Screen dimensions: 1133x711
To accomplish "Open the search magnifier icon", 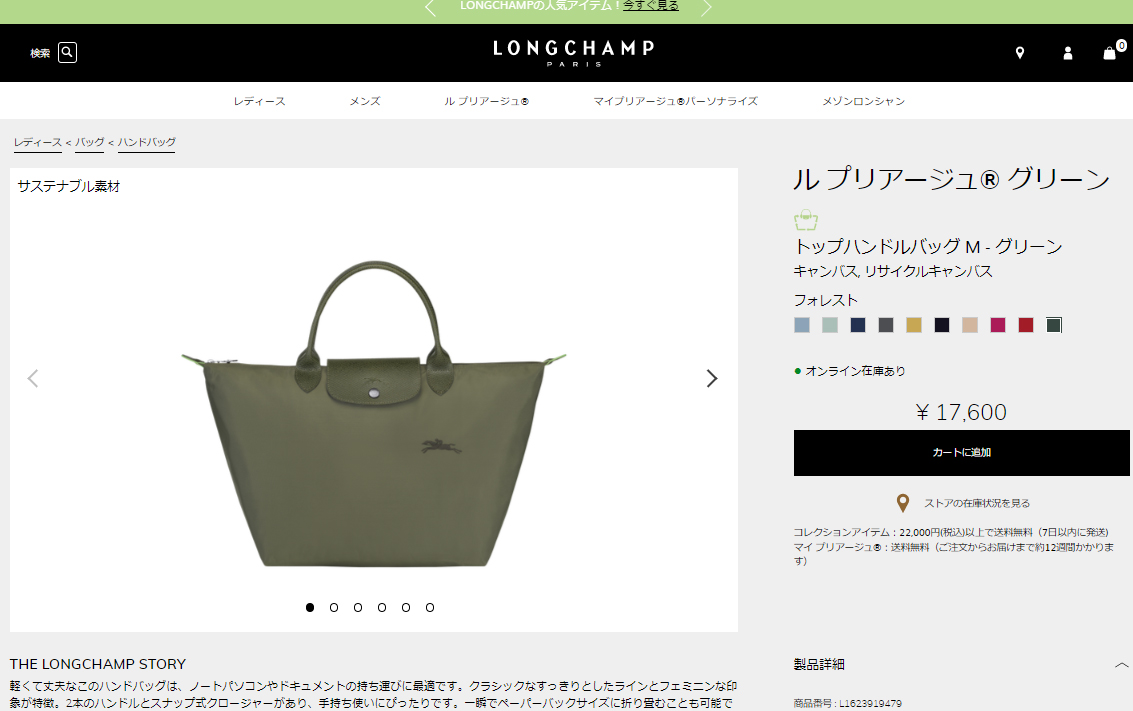I will pyautogui.click(x=67, y=52).
